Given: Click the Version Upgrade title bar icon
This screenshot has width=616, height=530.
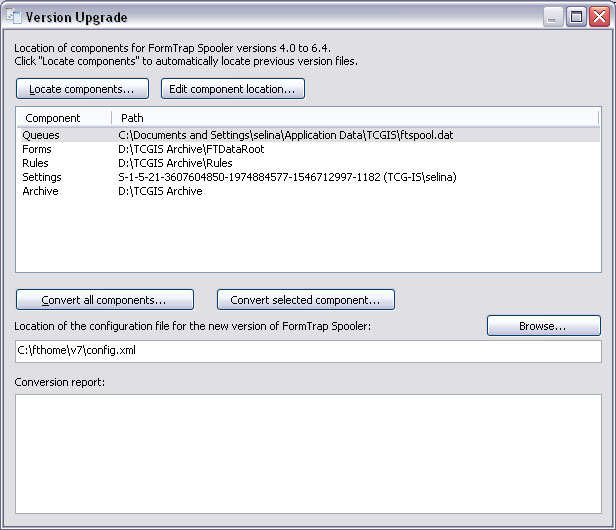Looking at the screenshot, I should 14,16.
